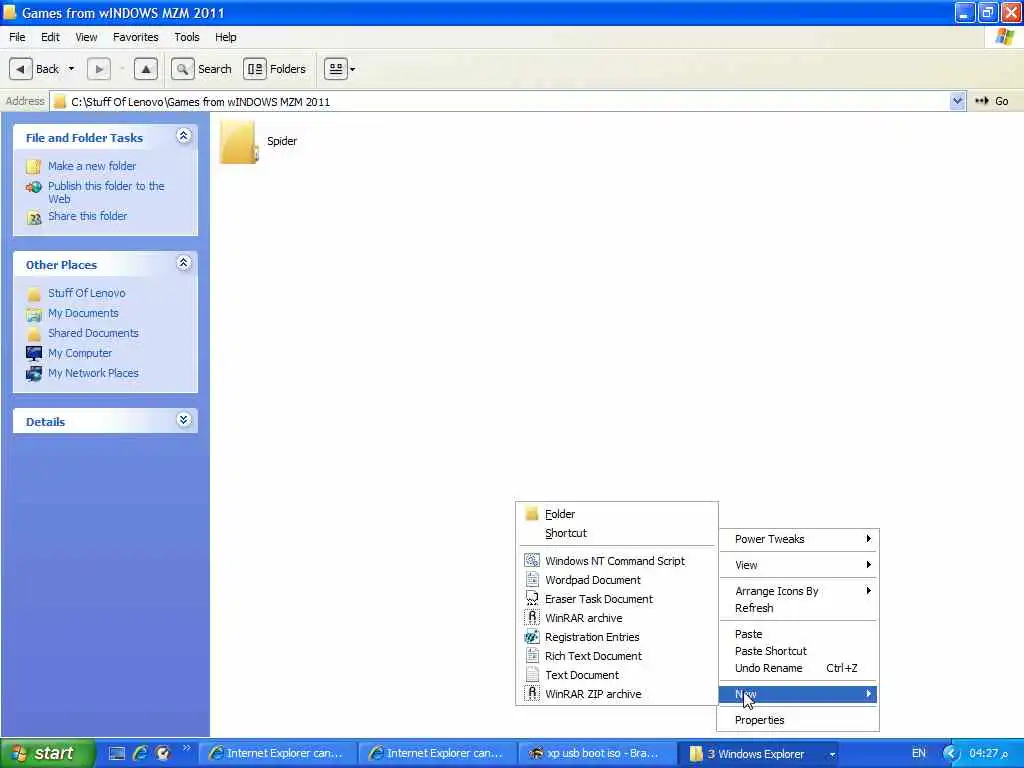Click the My Computer icon in Other Places
1024x768 pixels.
pyautogui.click(x=34, y=353)
